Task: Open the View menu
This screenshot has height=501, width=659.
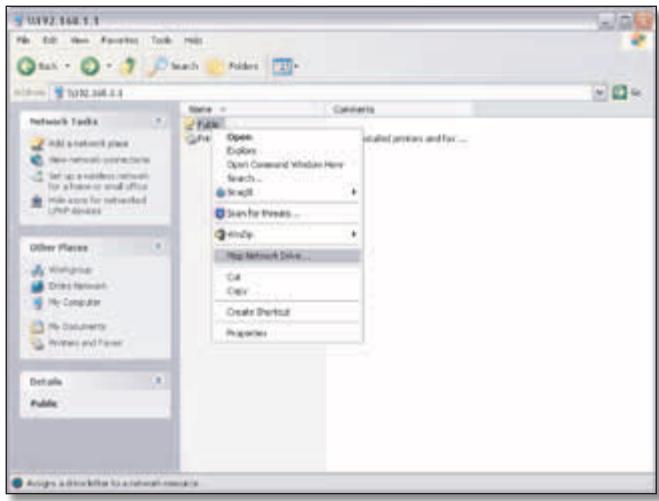Action: pyautogui.click(x=80, y=40)
